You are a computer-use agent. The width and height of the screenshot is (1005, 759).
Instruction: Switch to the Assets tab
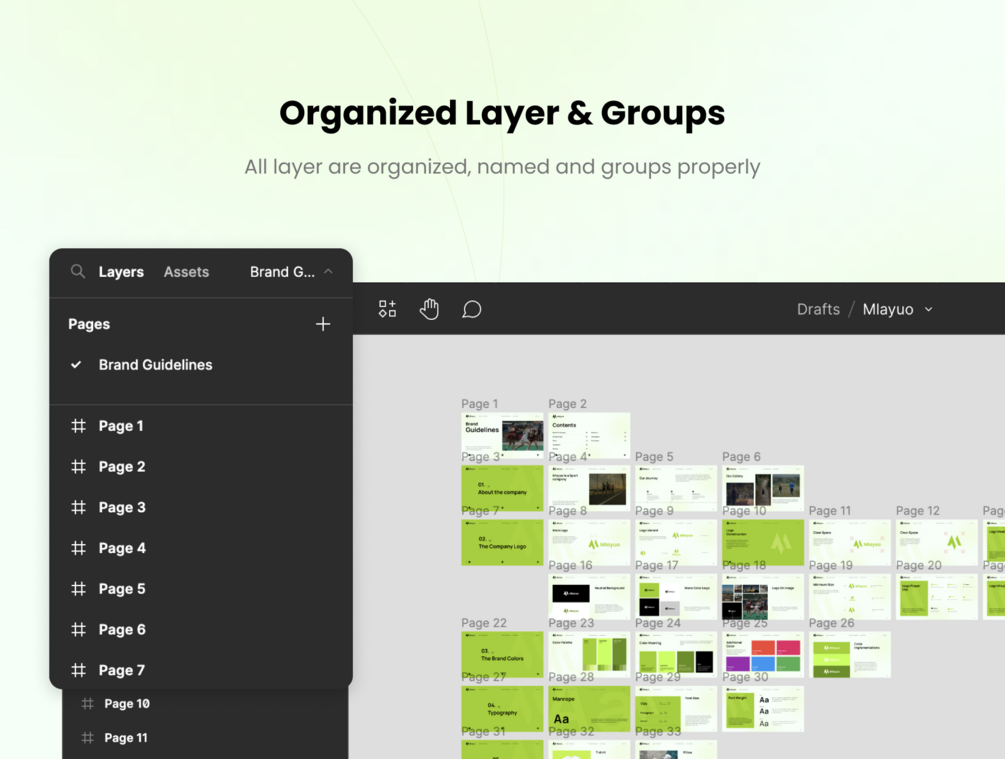tap(186, 272)
